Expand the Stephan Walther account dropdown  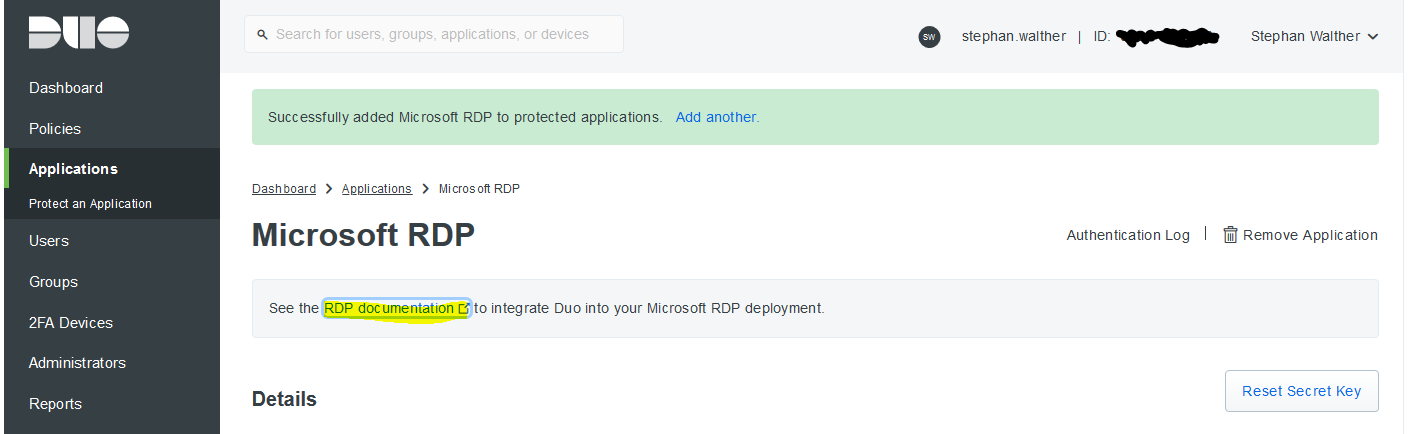pyautogui.click(x=1314, y=36)
